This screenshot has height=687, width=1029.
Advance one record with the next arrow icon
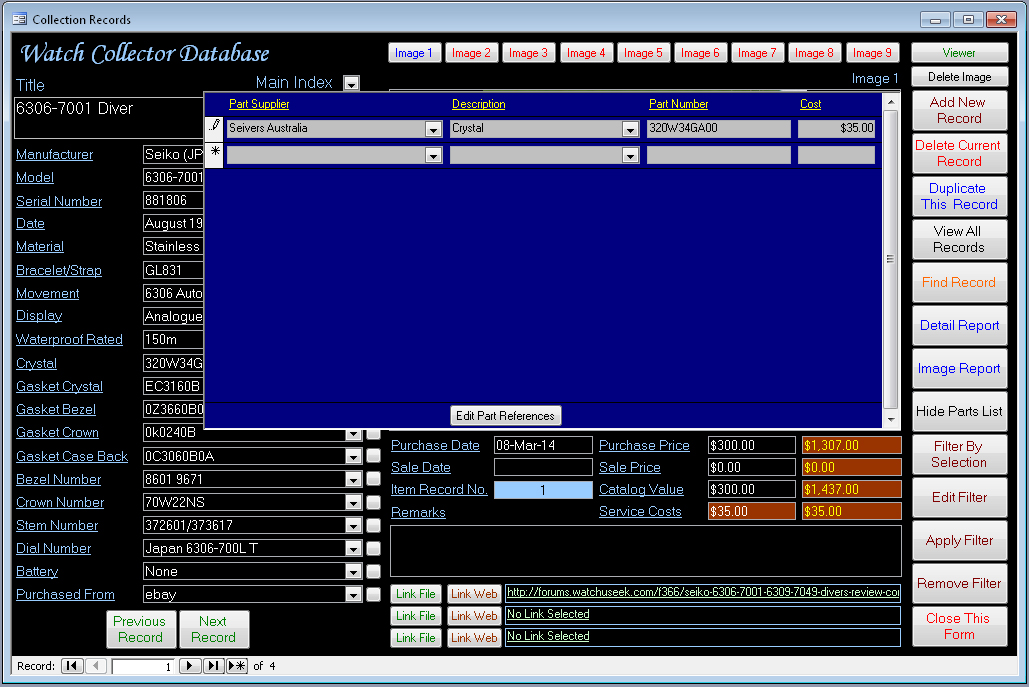click(x=190, y=666)
